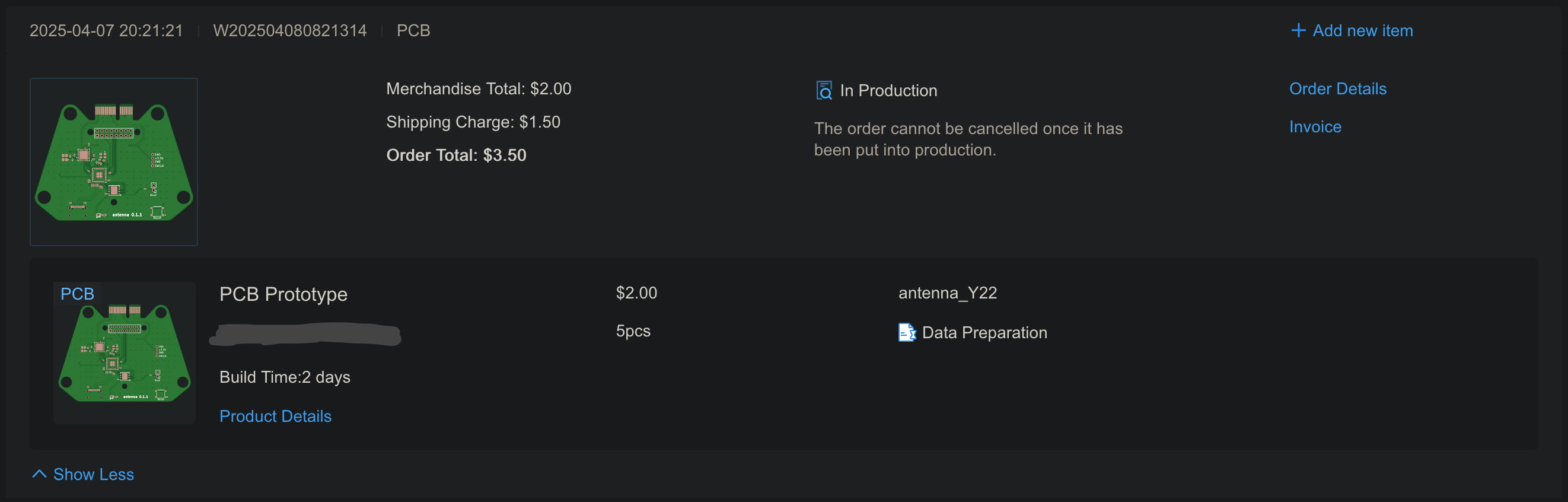Screen dimensions: 1568x502
Task: Click the Data Preparation document icon
Action: 906,333
